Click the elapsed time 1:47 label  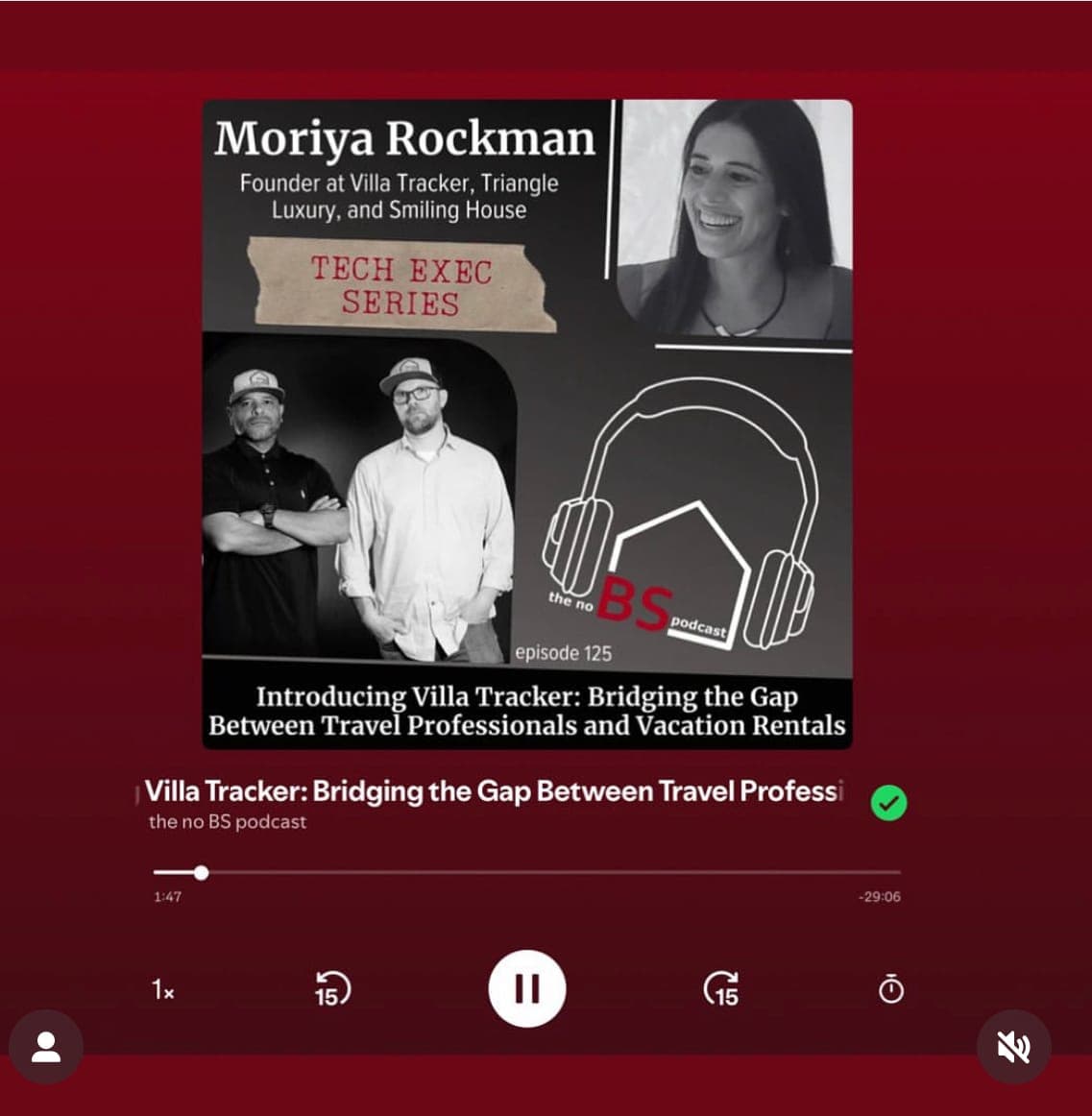[167, 897]
